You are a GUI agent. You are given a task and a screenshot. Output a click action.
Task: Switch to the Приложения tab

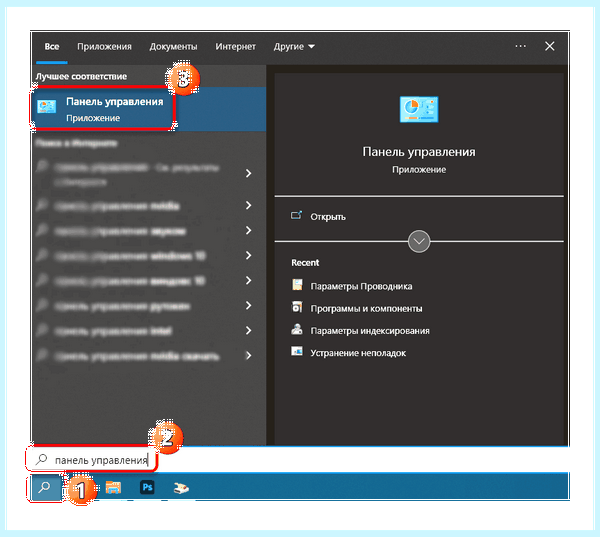click(x=104, y=47)
